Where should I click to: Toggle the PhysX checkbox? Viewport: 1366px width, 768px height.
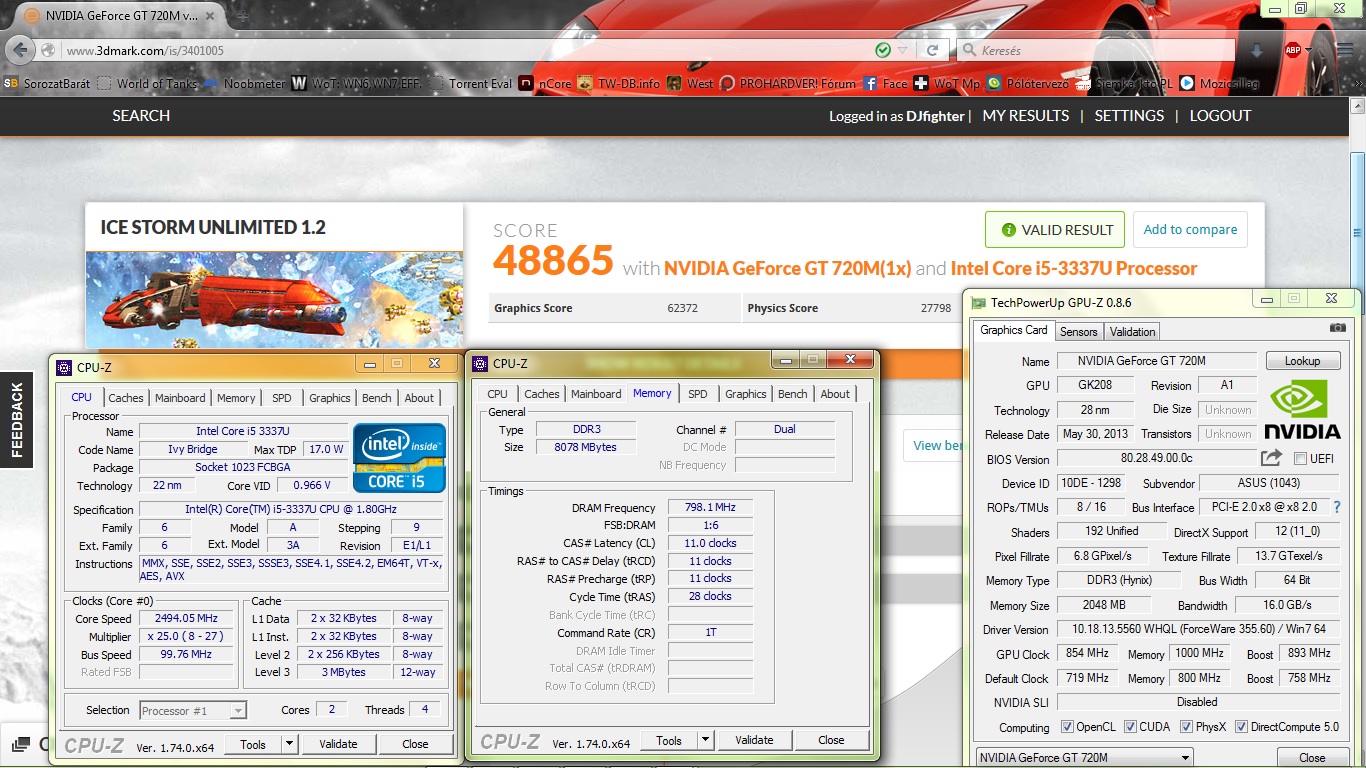coord(1186,726)
